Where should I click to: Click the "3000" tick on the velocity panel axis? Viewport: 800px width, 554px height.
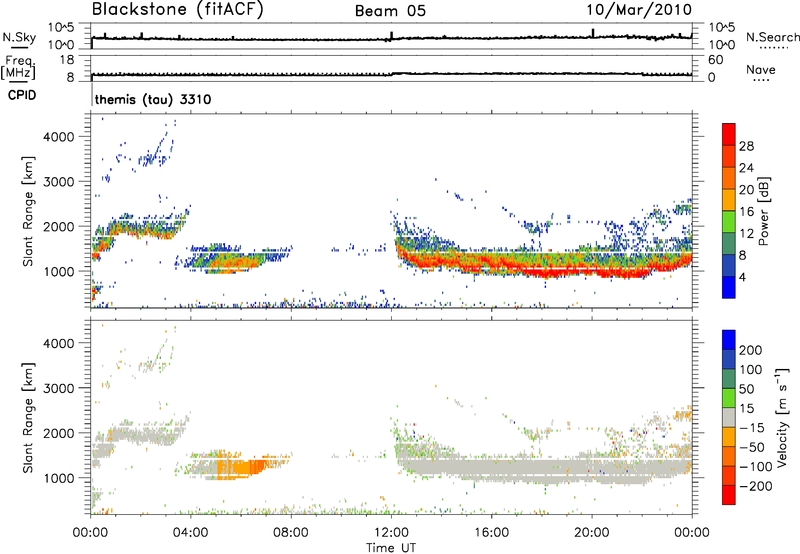pos(59,388)
